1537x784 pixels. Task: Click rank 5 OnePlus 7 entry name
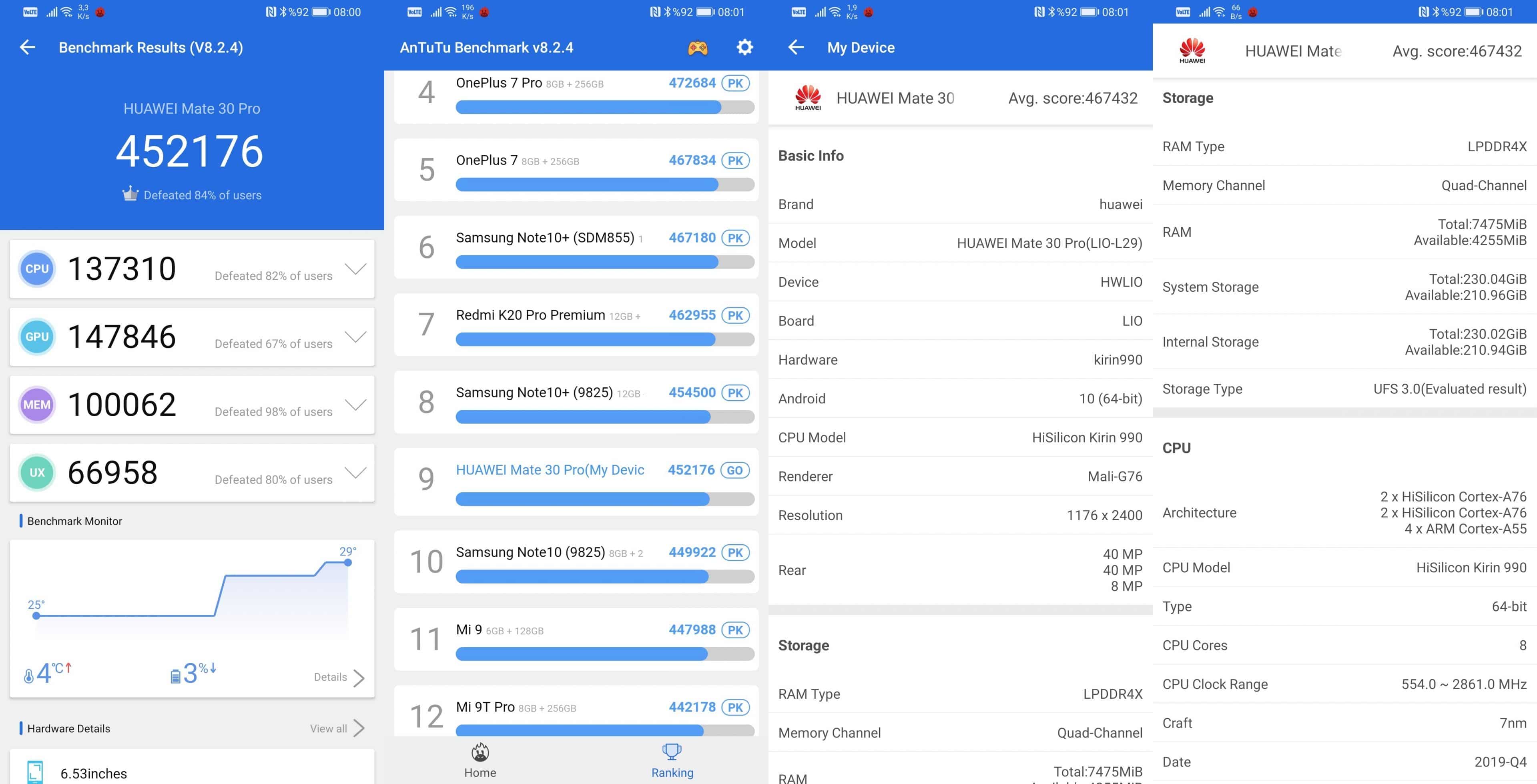[x=486, y=160]
